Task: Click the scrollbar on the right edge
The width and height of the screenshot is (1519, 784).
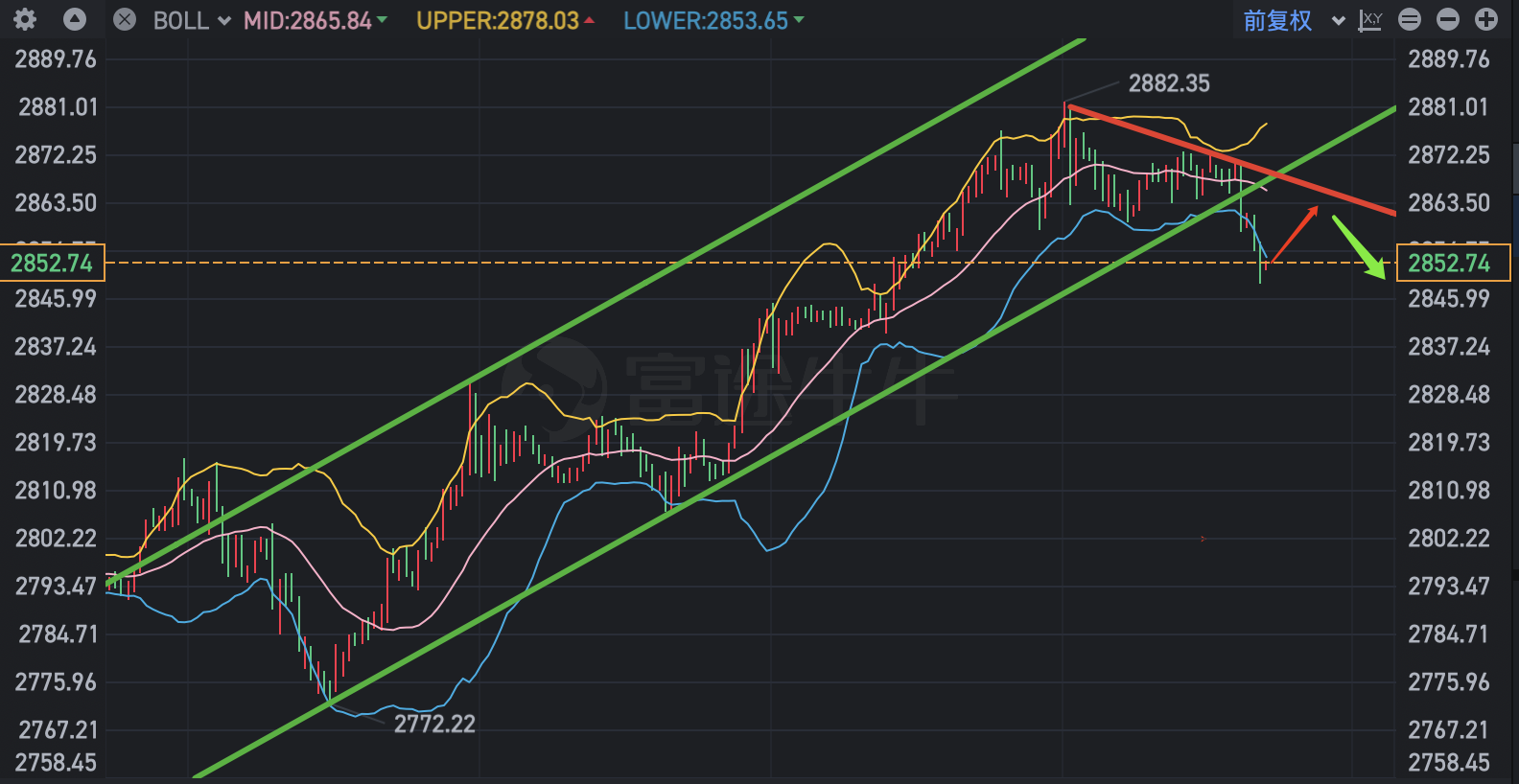Action: (1514, 168)
